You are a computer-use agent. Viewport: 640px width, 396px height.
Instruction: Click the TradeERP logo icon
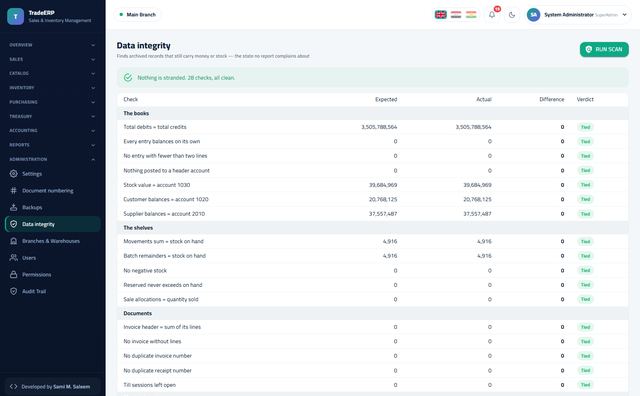tap(16, 16)
